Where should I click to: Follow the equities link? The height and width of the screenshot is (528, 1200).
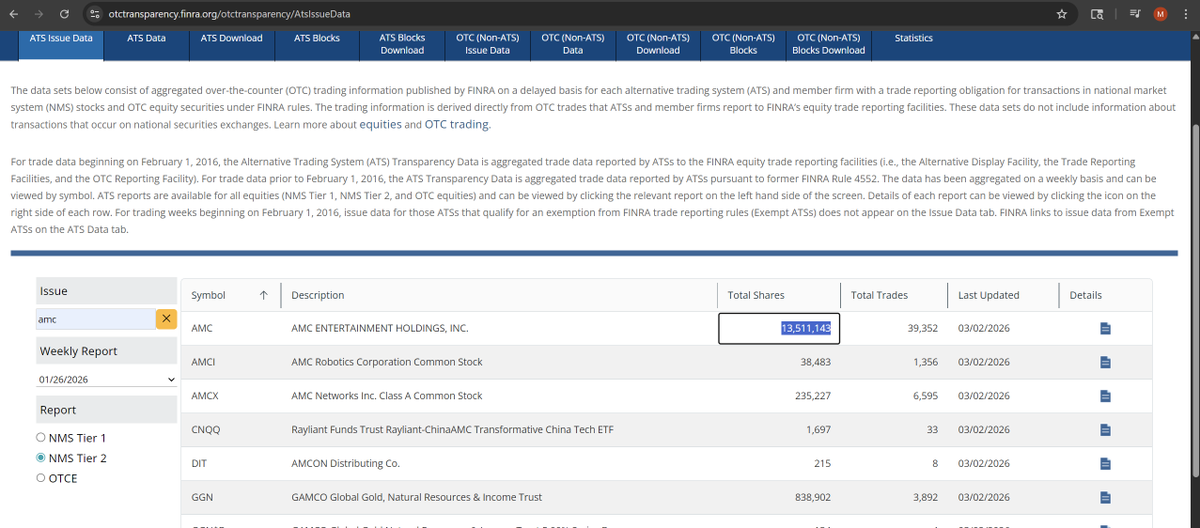click(381, 125)
